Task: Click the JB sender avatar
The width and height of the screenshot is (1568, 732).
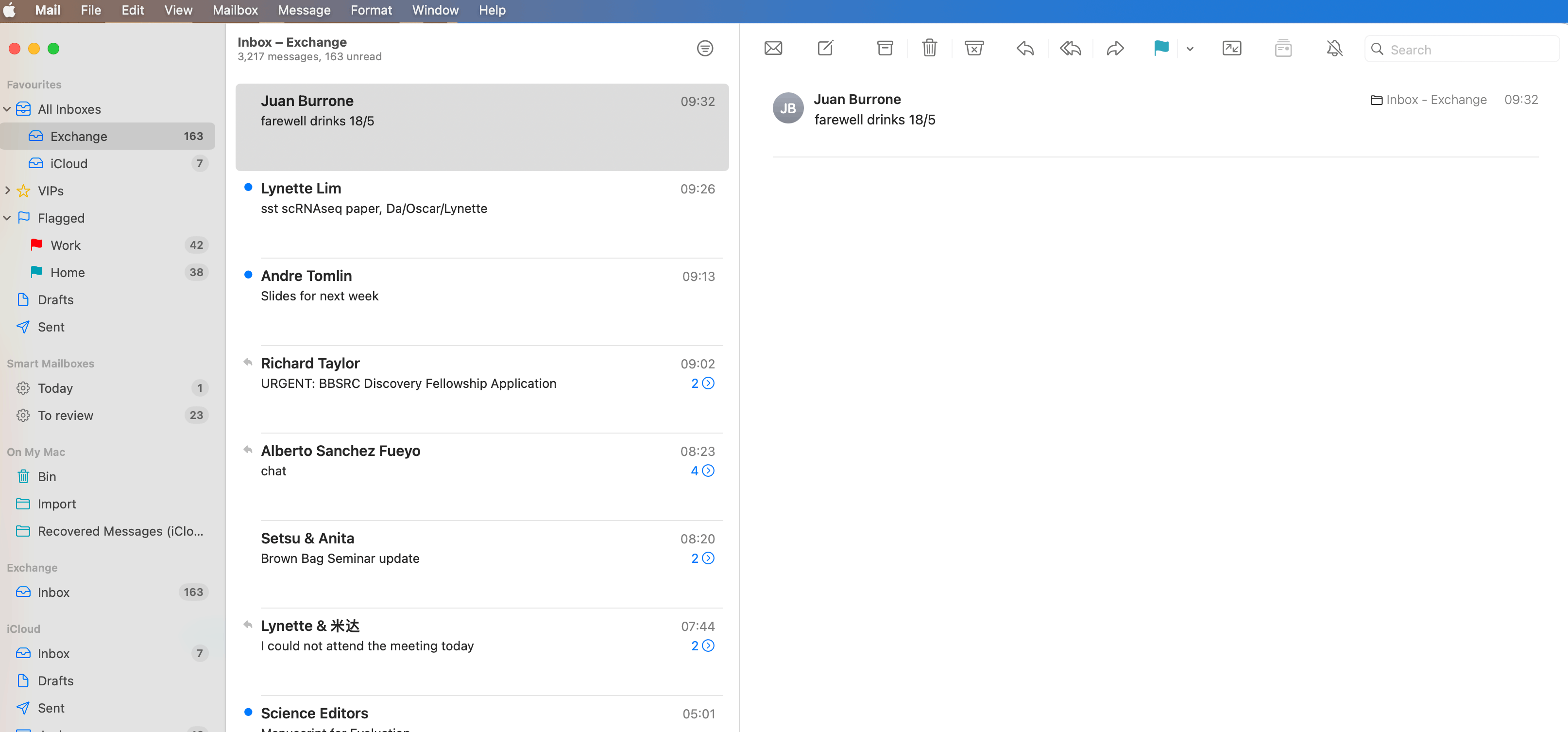Action: pos(788,108)
